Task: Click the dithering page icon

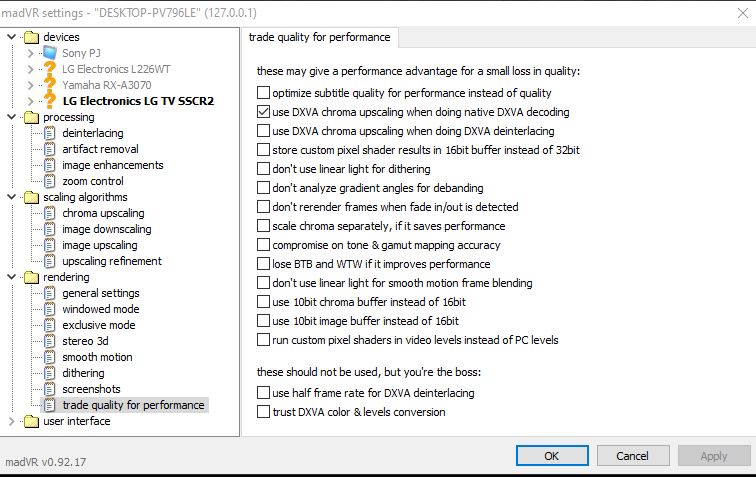Action: click(x=50, y=373)
